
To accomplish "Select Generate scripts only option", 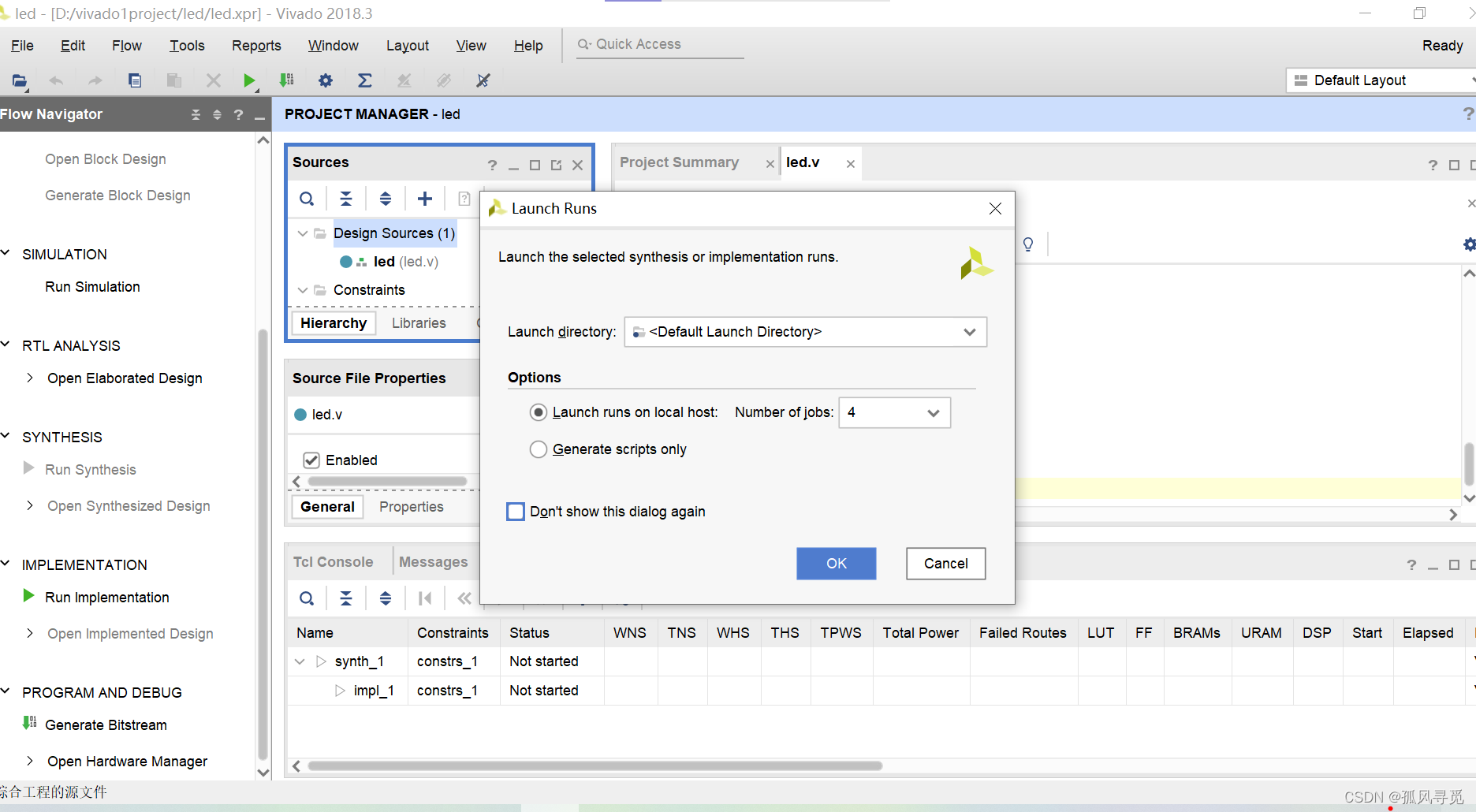I will (539, 449).
